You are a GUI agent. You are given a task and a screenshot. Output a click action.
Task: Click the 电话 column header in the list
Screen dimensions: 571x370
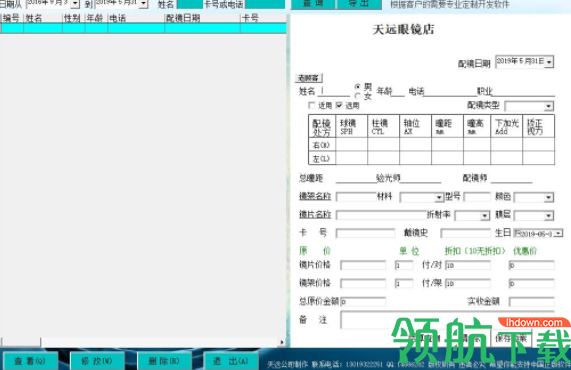pos(136,18)
